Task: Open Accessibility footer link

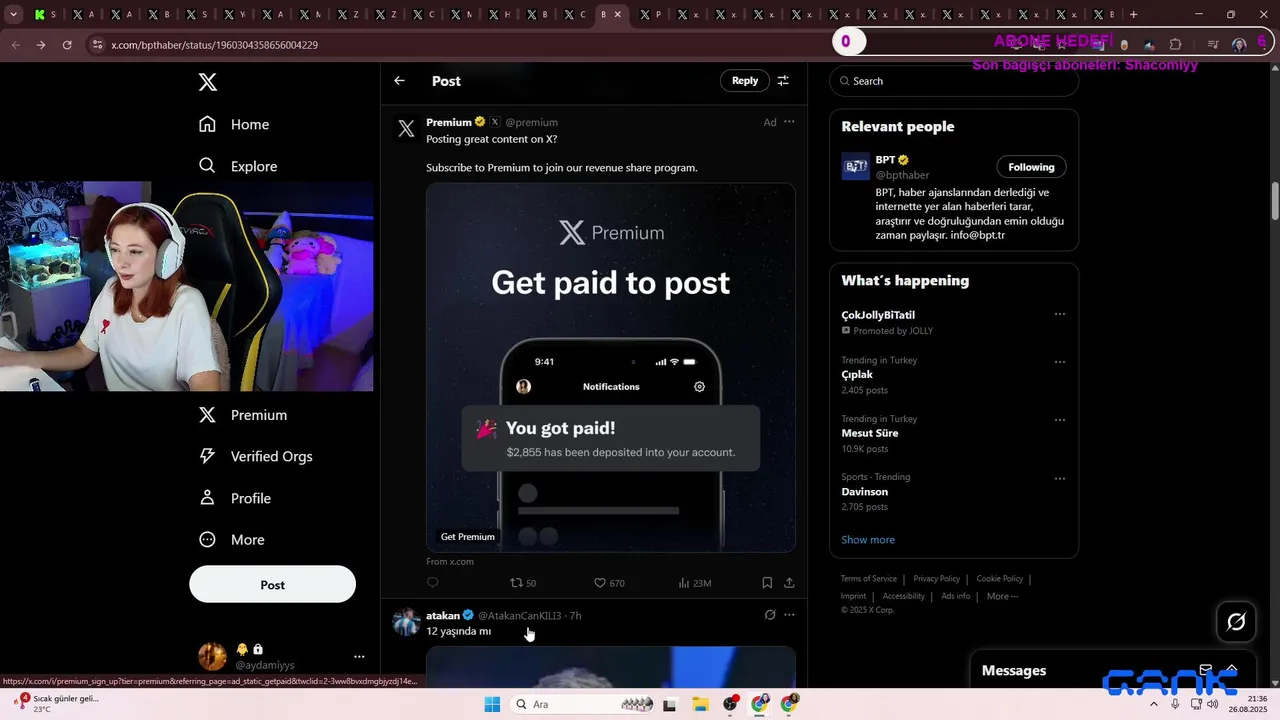Action: pyautogui.click(x=904, y=596)
